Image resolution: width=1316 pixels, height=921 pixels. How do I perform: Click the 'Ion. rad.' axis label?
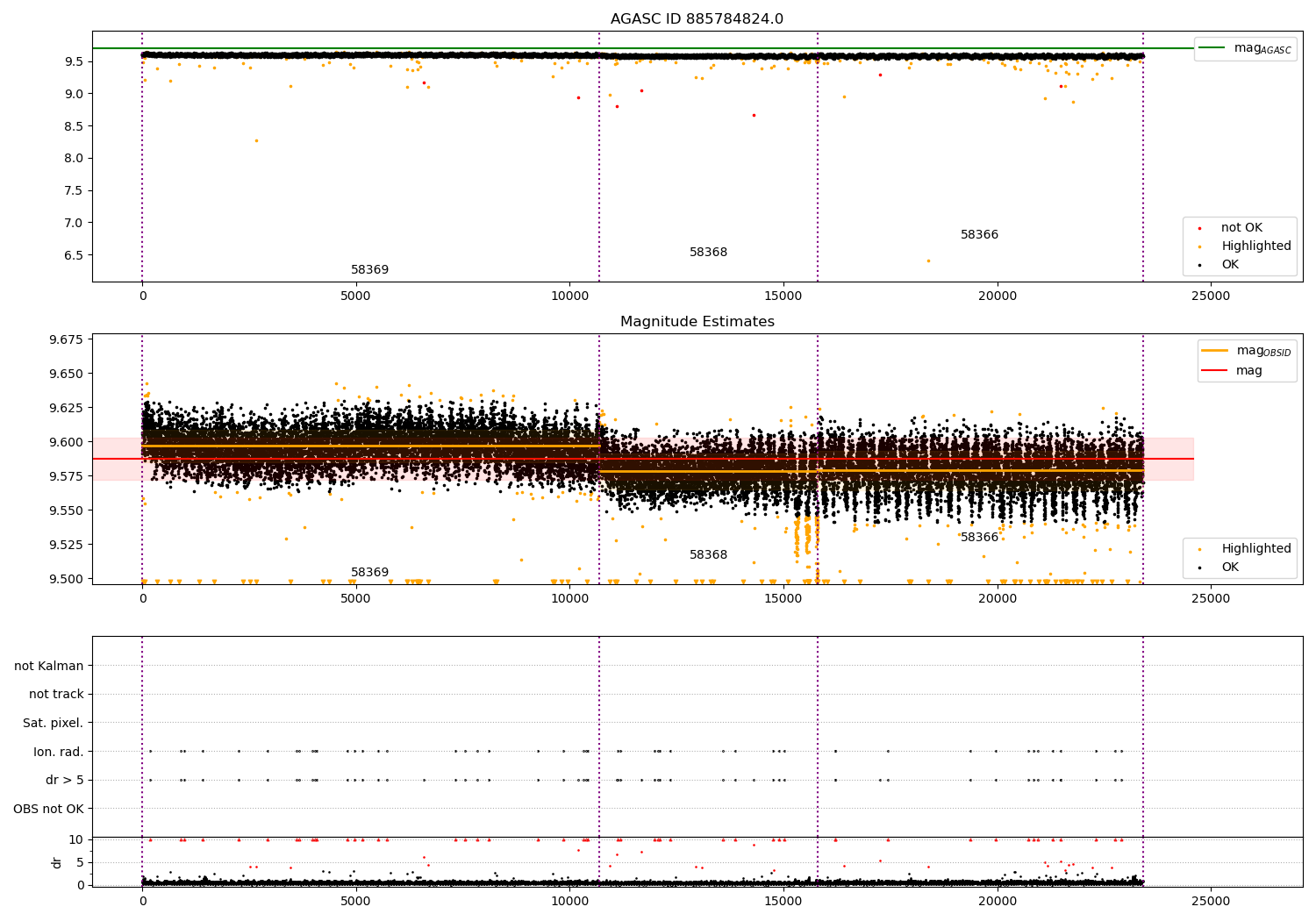tap(59, 752)
